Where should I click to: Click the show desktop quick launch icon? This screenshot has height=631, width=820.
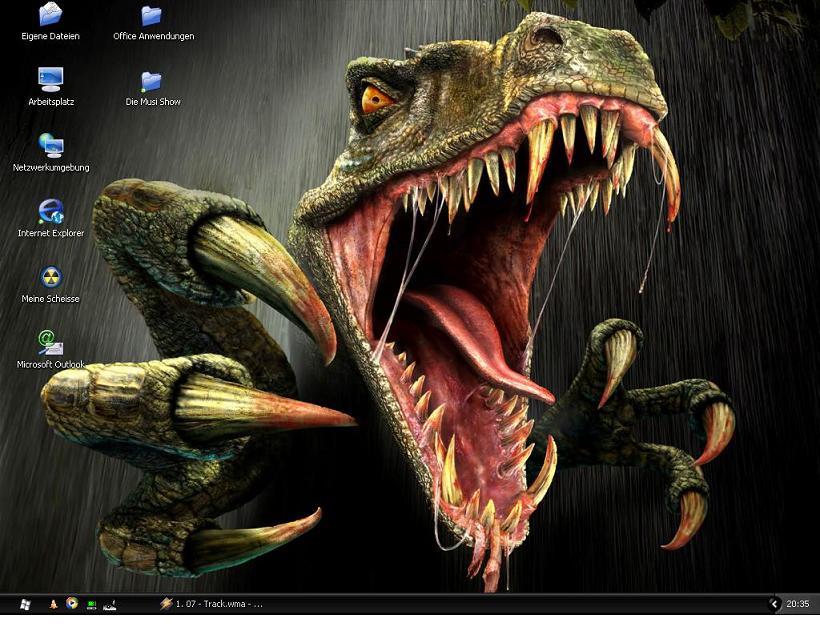coord(110,605)
